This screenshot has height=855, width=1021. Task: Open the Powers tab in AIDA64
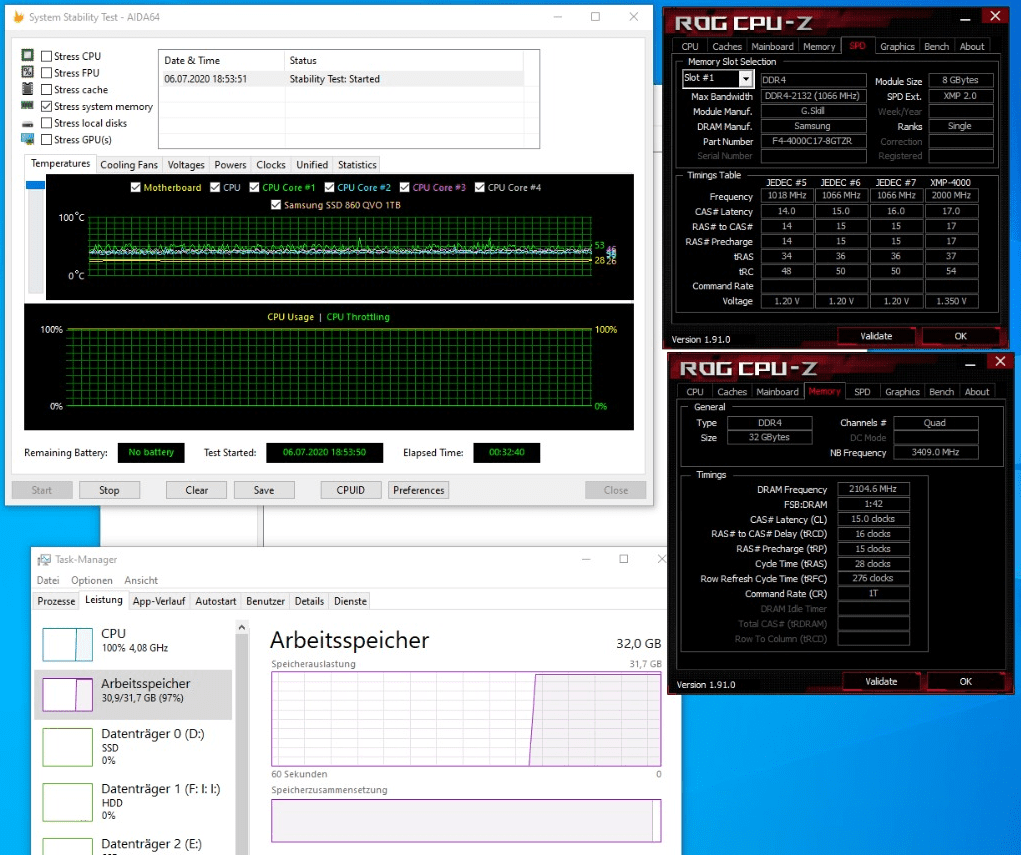tap(231, 165)
